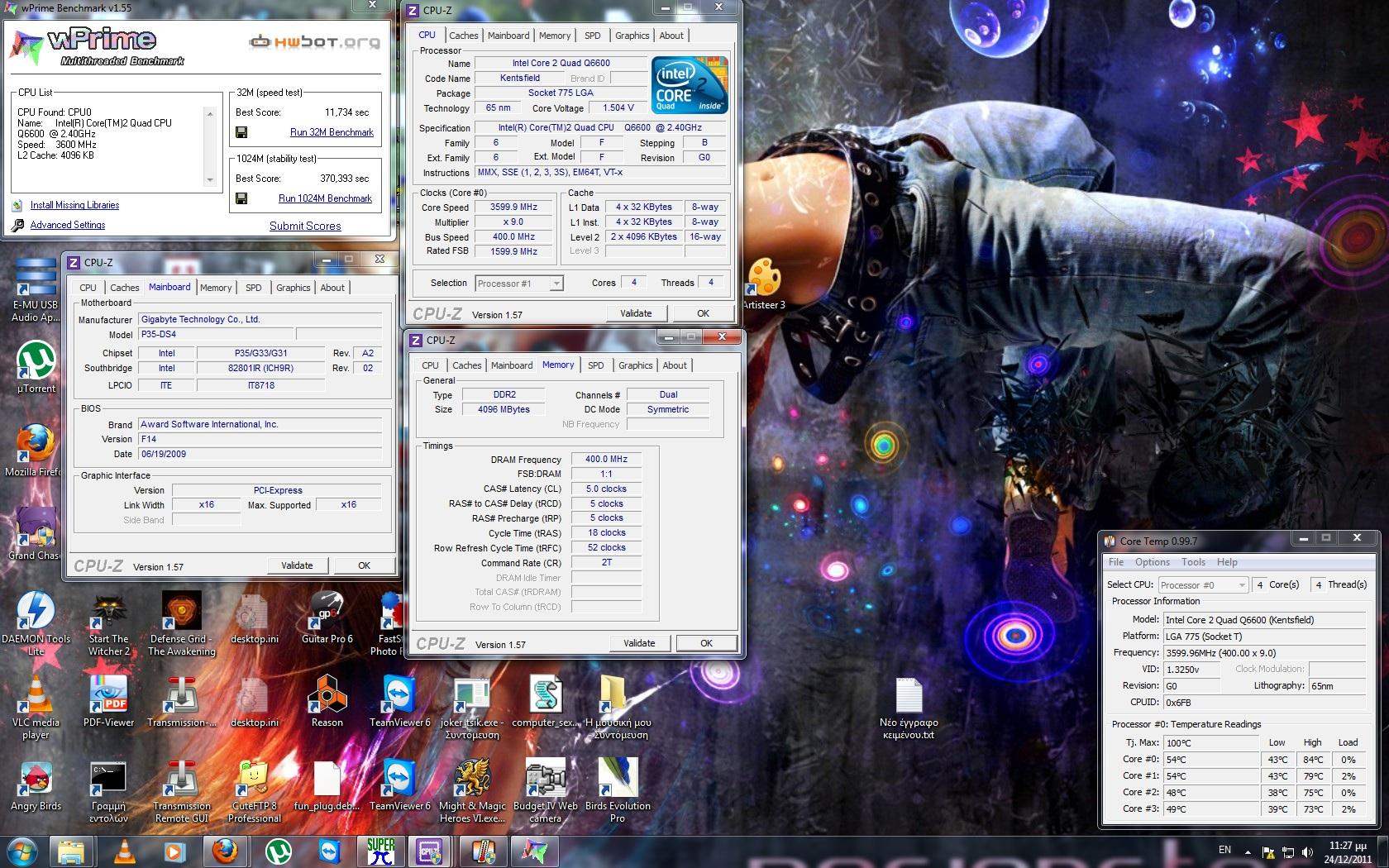Click the mainboard Model field P35-DS4
This screenshot has width=1389, height=868.
pyautogui.click(x=216, y=335)
